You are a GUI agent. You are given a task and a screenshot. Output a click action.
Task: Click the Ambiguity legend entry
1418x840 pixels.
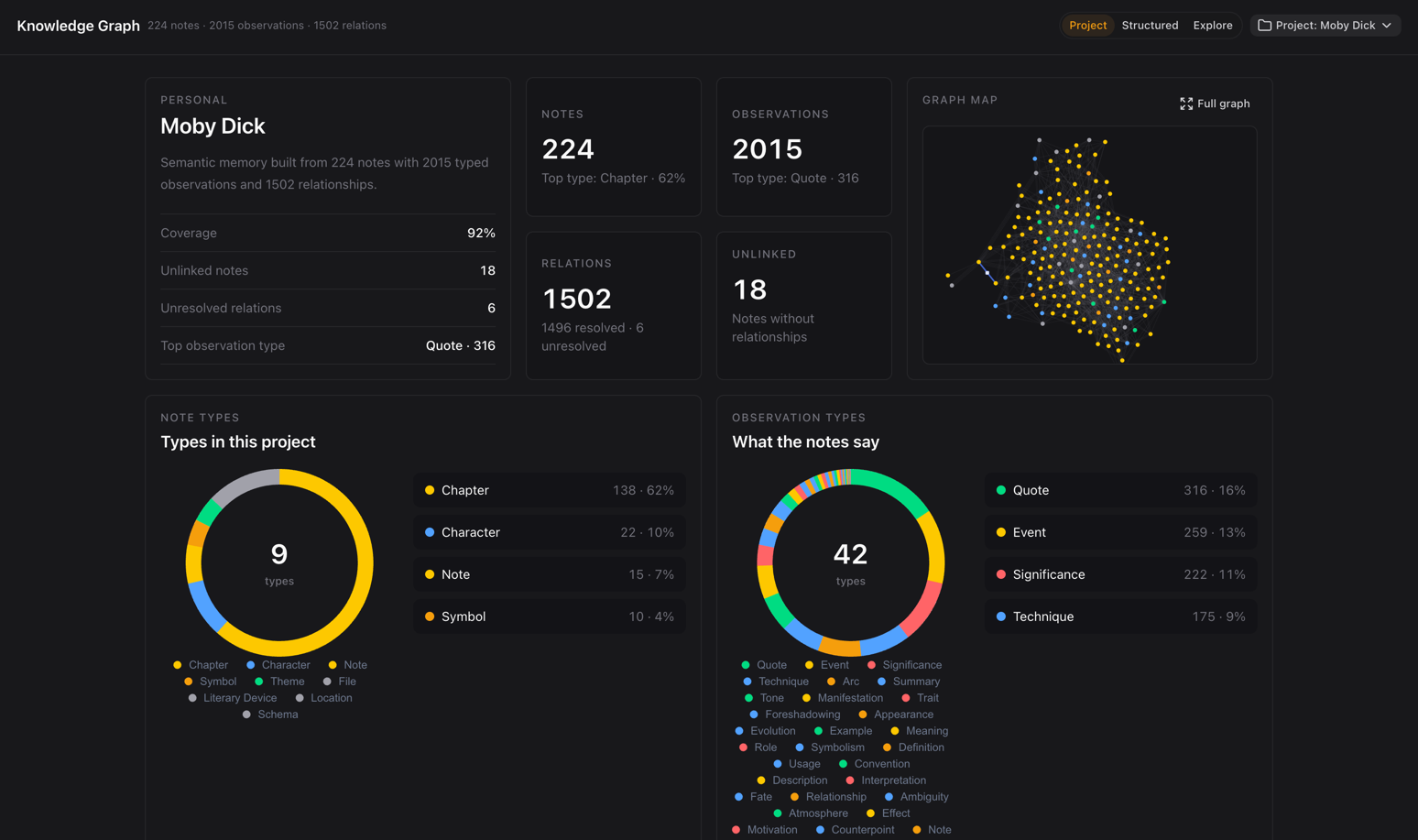[x=916, y=797]
